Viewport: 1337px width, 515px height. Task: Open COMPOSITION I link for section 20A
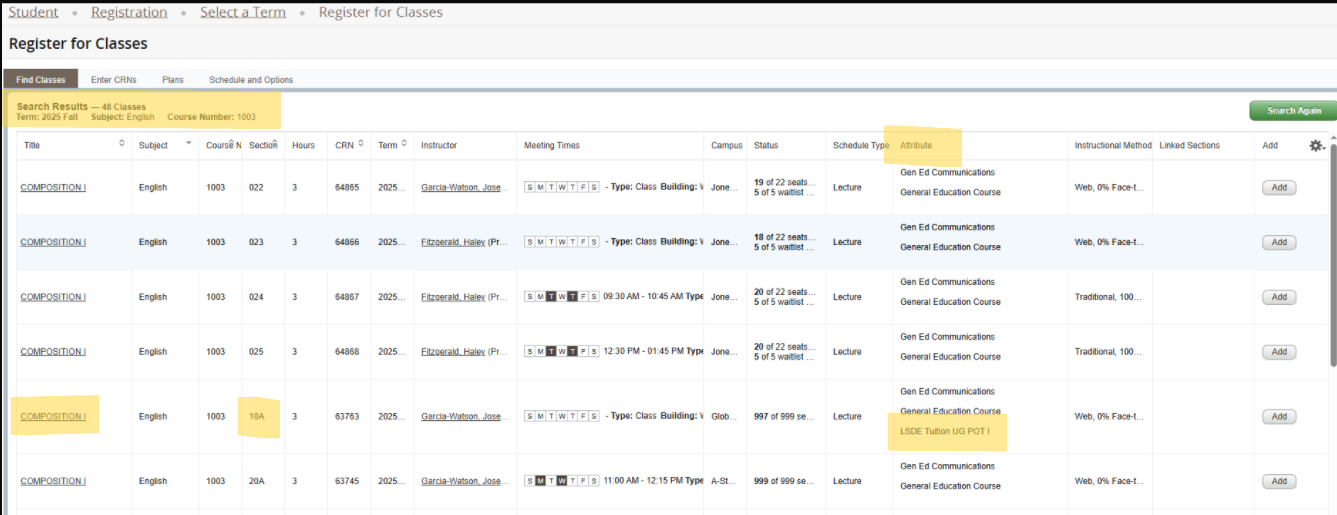pos(53,481)
